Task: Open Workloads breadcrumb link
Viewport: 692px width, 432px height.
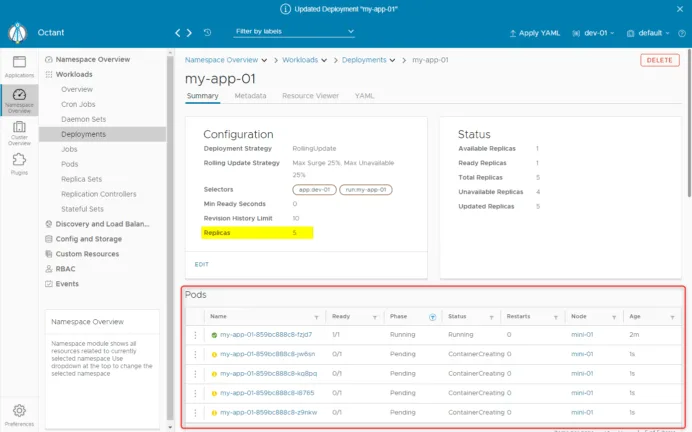Action: pos(300,60)
